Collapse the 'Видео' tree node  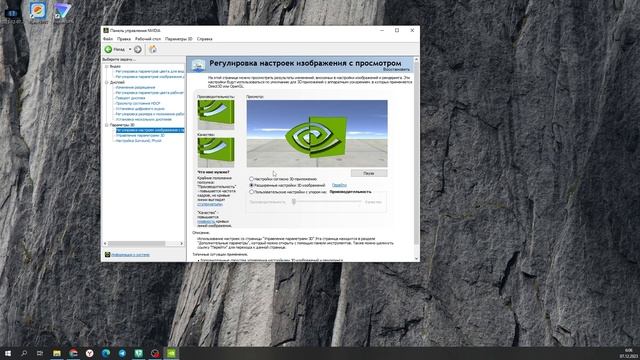coord(107,66)
